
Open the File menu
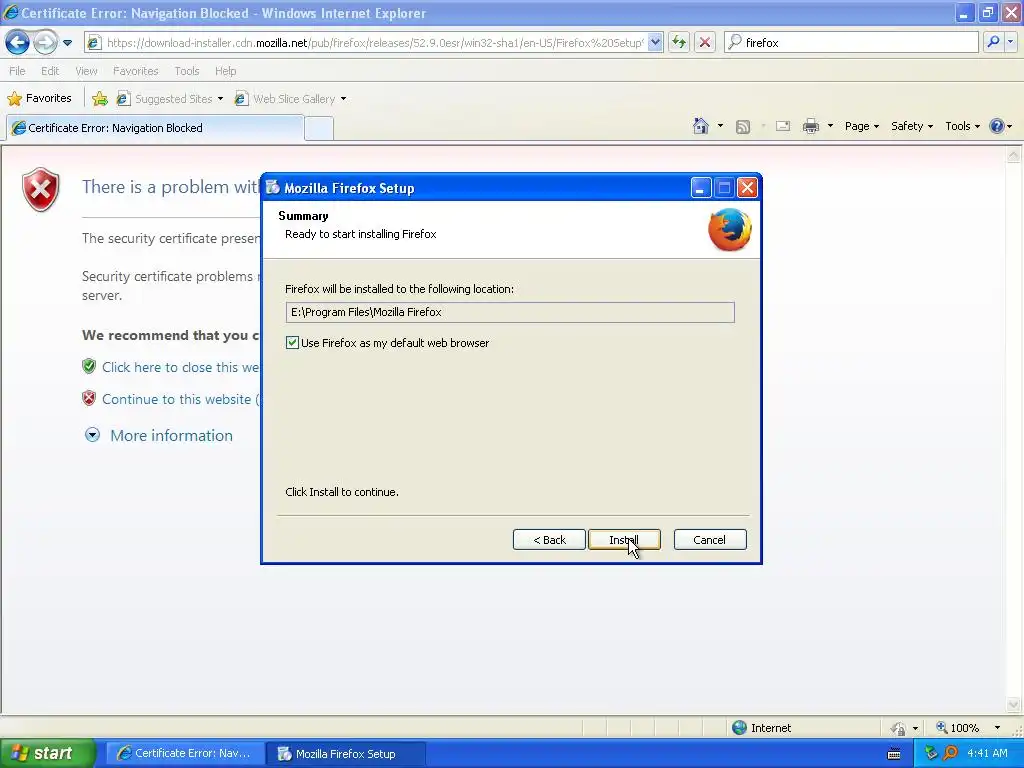[18, 71]
